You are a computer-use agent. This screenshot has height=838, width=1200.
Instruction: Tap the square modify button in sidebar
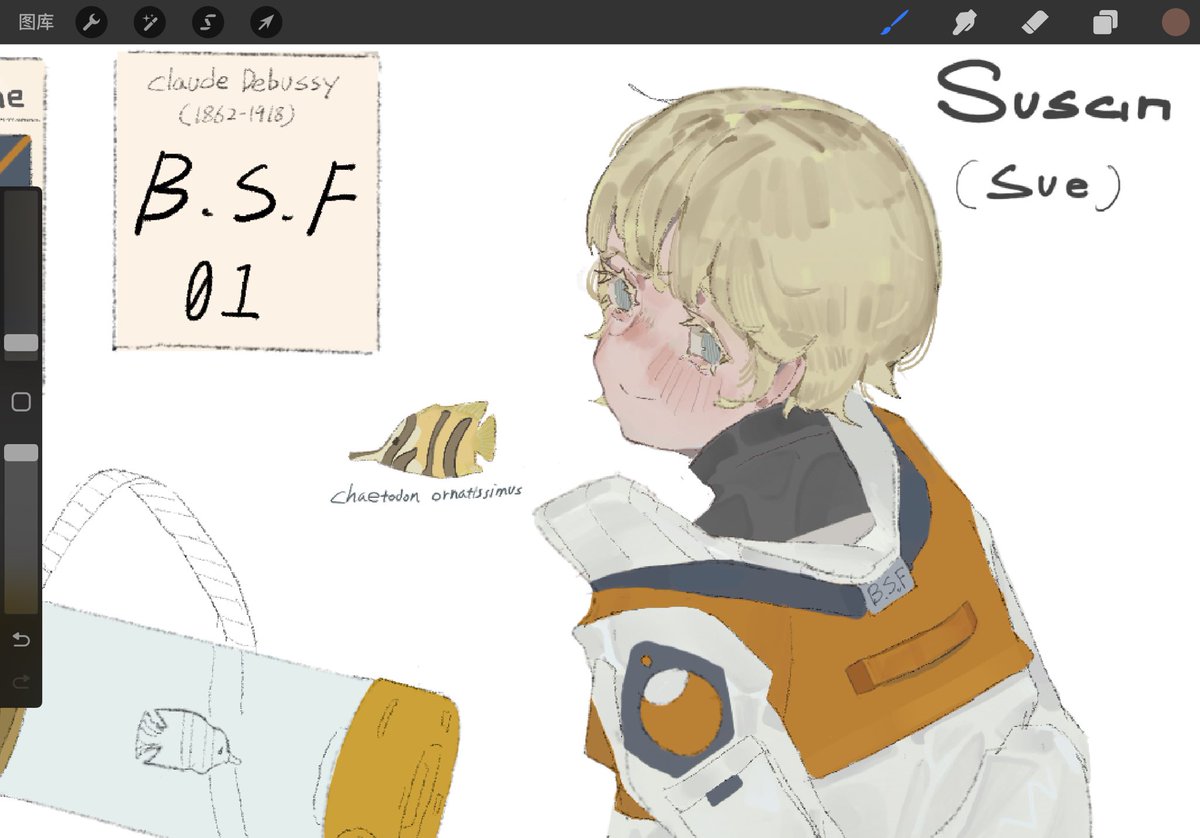coord(21,402)
